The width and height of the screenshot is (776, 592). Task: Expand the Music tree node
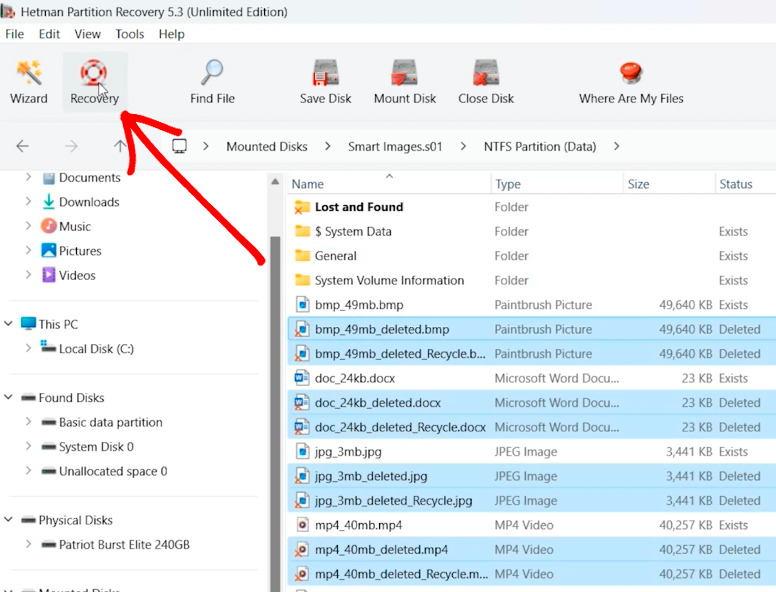(28, 226)
